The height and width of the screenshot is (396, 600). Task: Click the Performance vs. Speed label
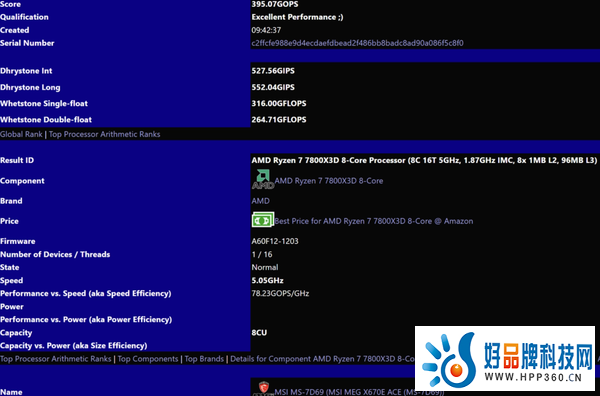click(86, 293)
